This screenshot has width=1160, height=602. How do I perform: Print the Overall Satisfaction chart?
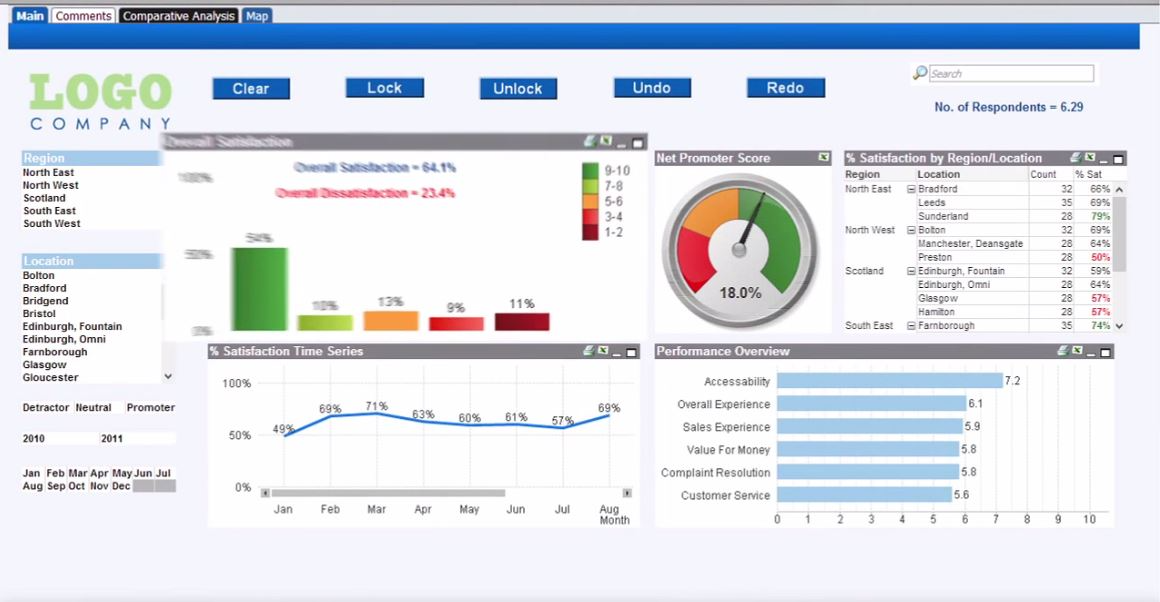pos(589,140)
